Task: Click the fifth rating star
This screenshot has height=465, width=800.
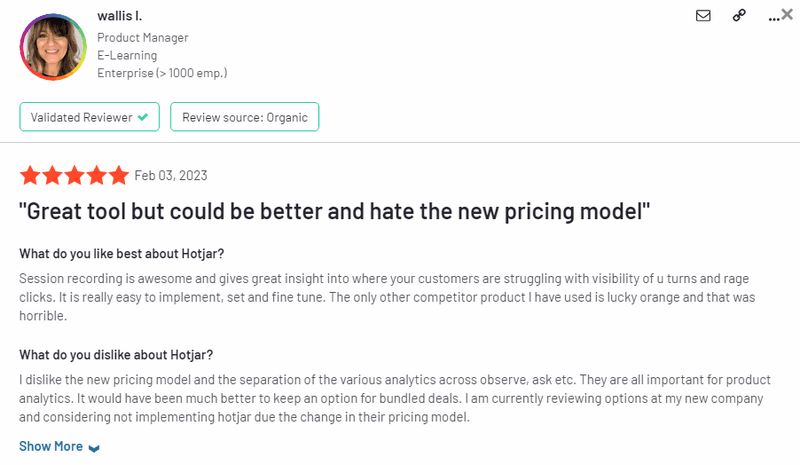Action: pos(119,176)
